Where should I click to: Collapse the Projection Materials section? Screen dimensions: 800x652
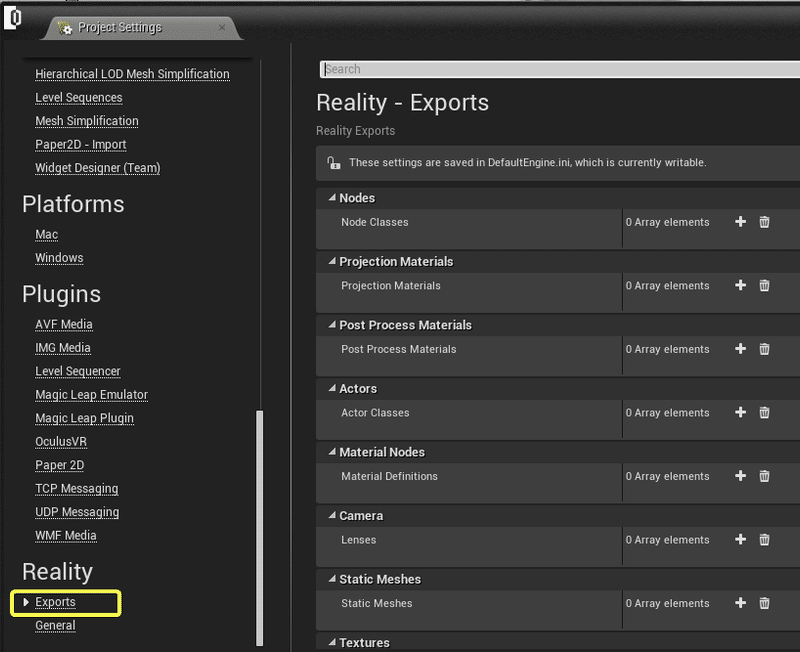coord(332,261)
